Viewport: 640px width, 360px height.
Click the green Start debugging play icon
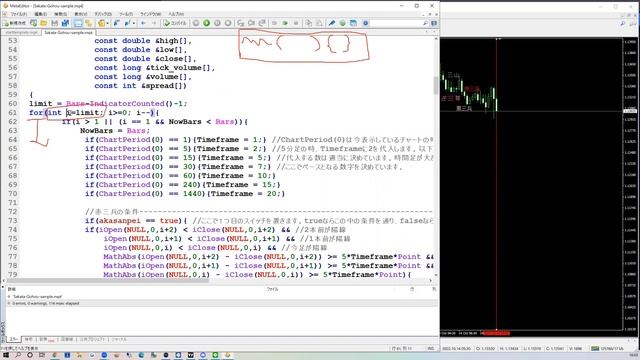pos(207,23)
